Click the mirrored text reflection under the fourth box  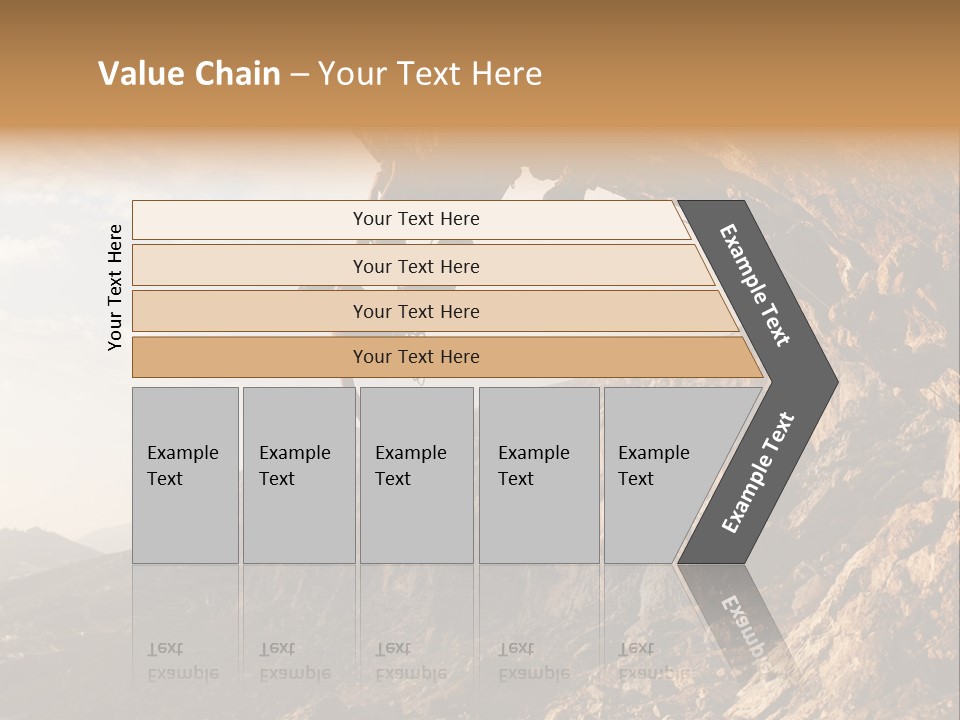click(533, 660)
